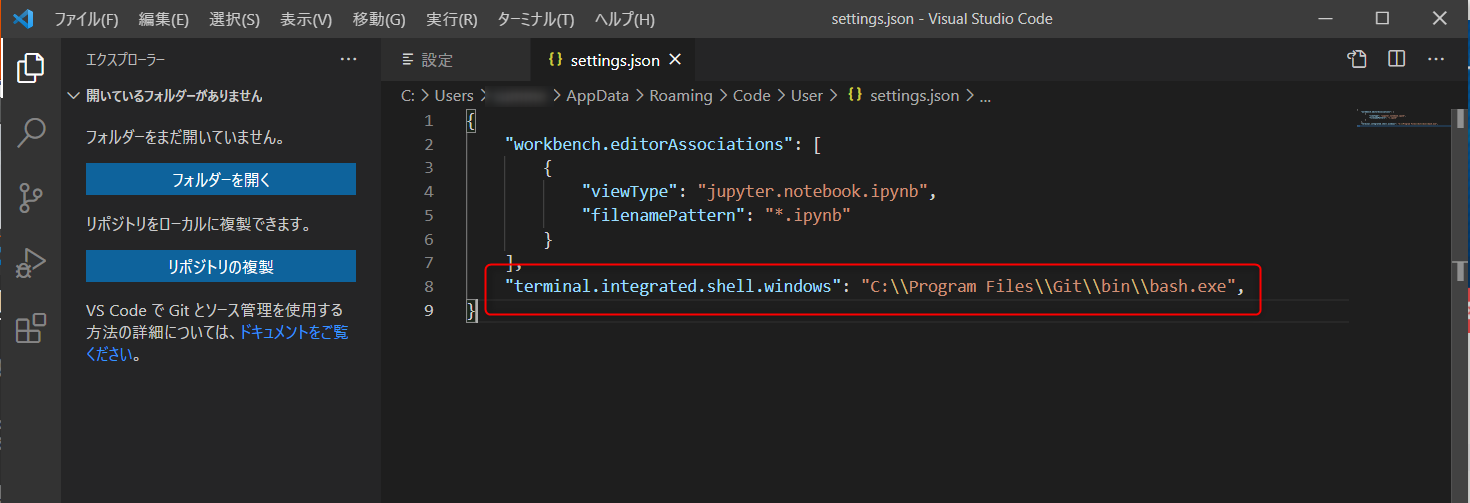Open ターミナル(T) menu
The width and height of the screenshot is (1470, 503).
[535, 19]
